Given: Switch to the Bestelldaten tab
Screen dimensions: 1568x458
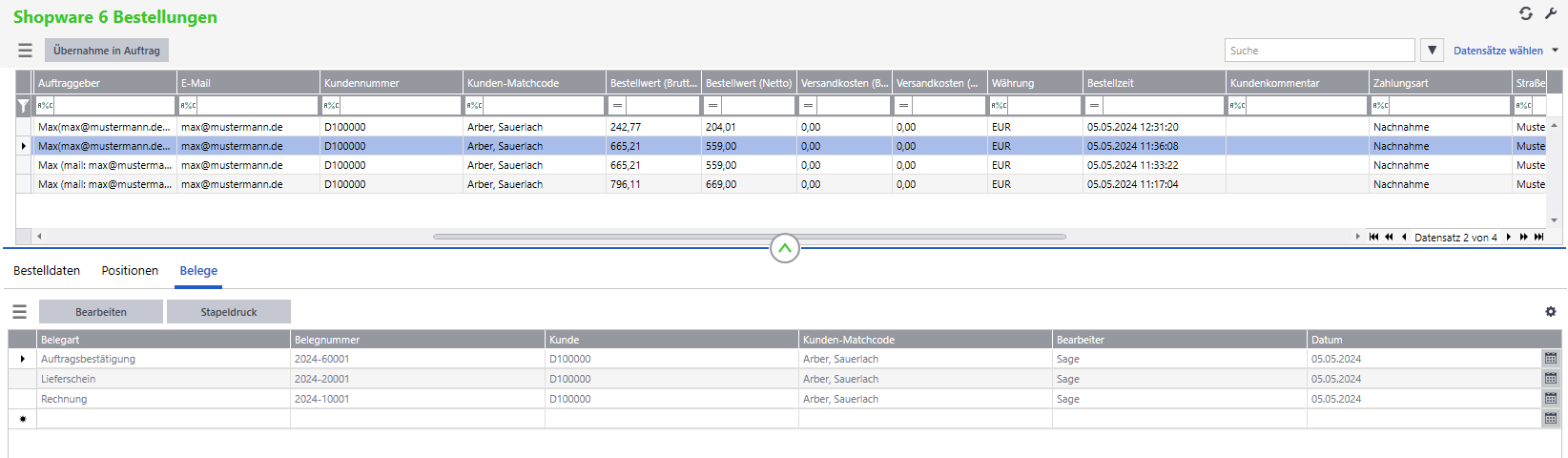Looking at the screenshot, I should coord(47,271).
